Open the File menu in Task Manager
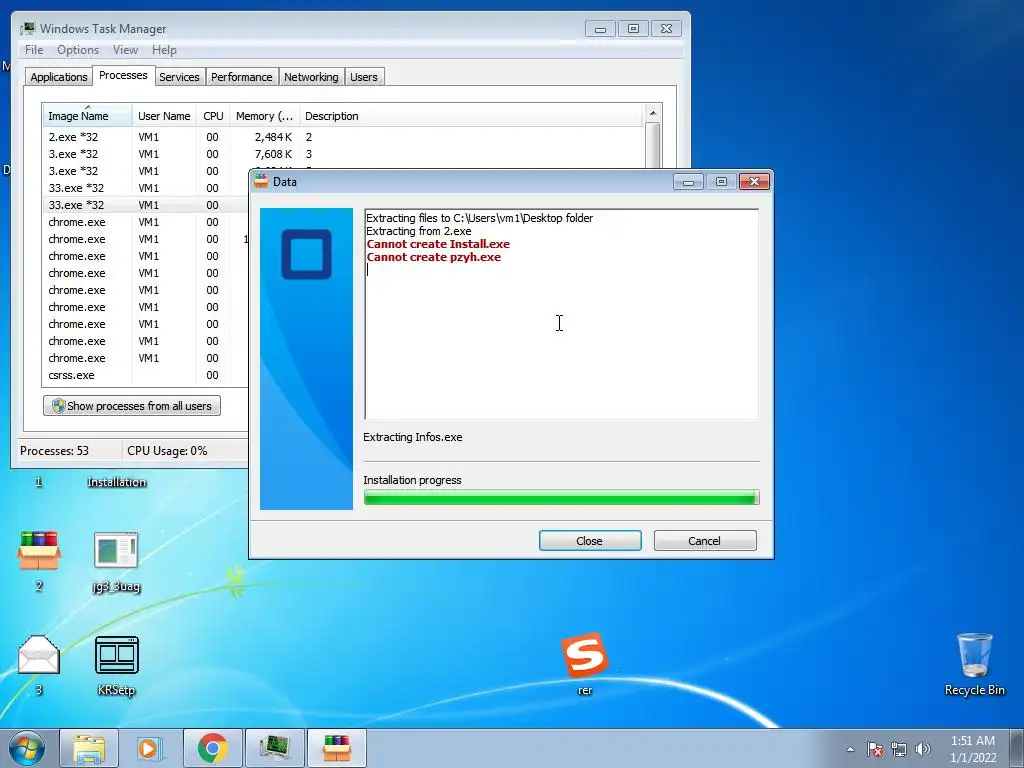 click(x=34, y=50)
